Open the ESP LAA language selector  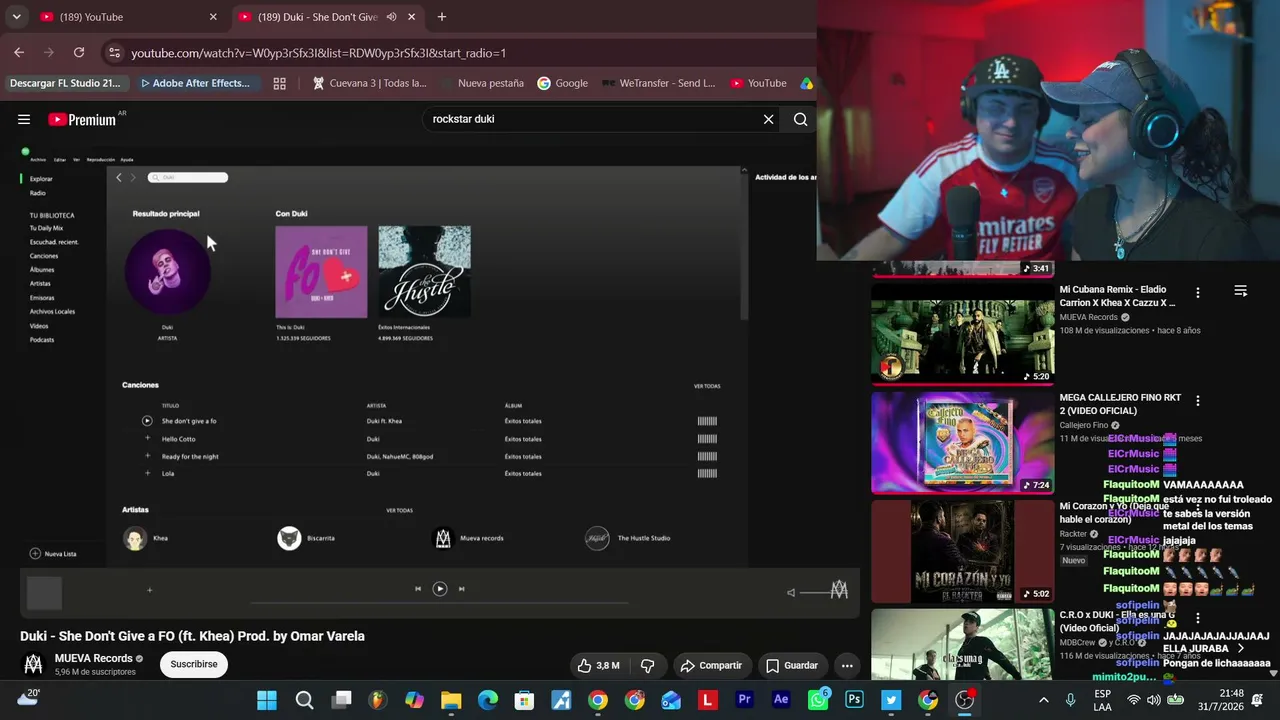click(1102, 700)
